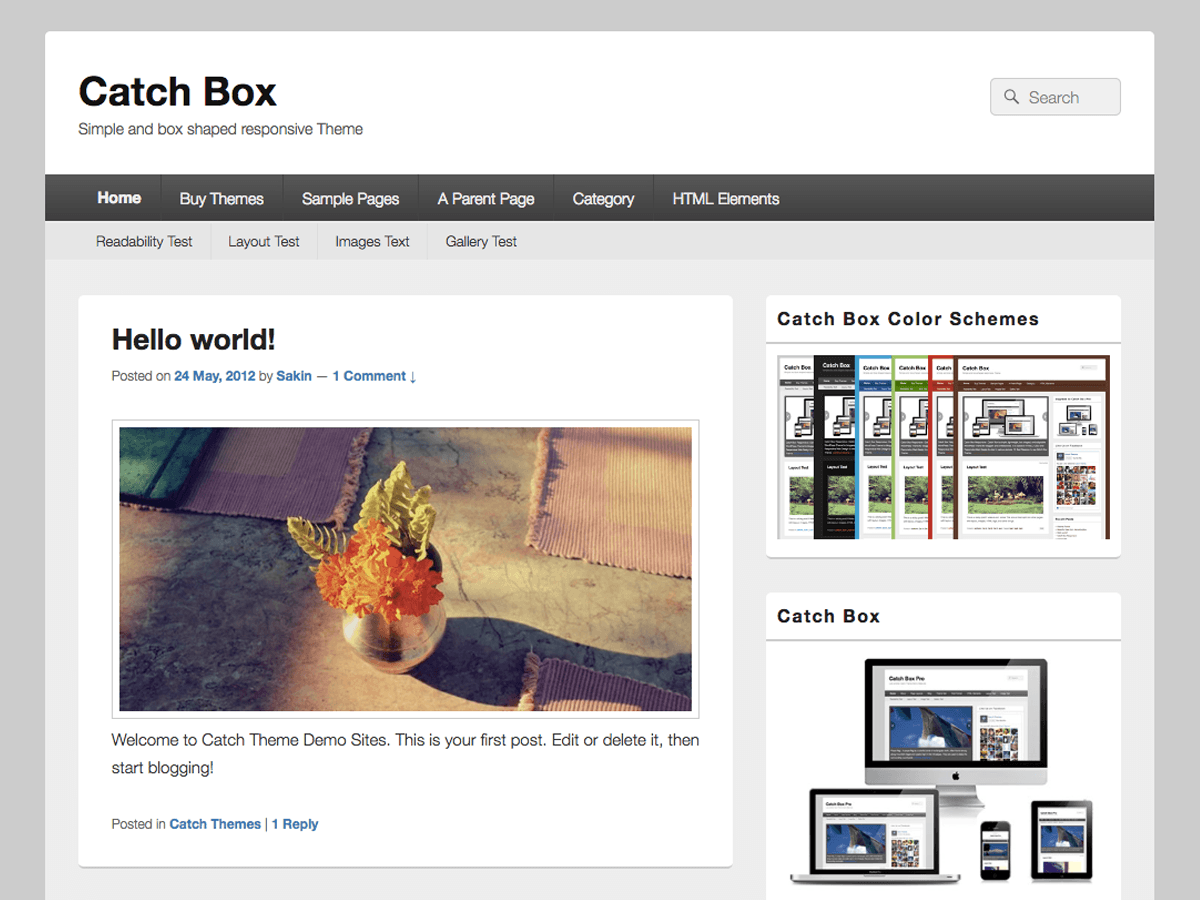Viewport: 1200px width, 900px height.
Task: Click the Hello world! post title
Action: (x=193, y=339)
